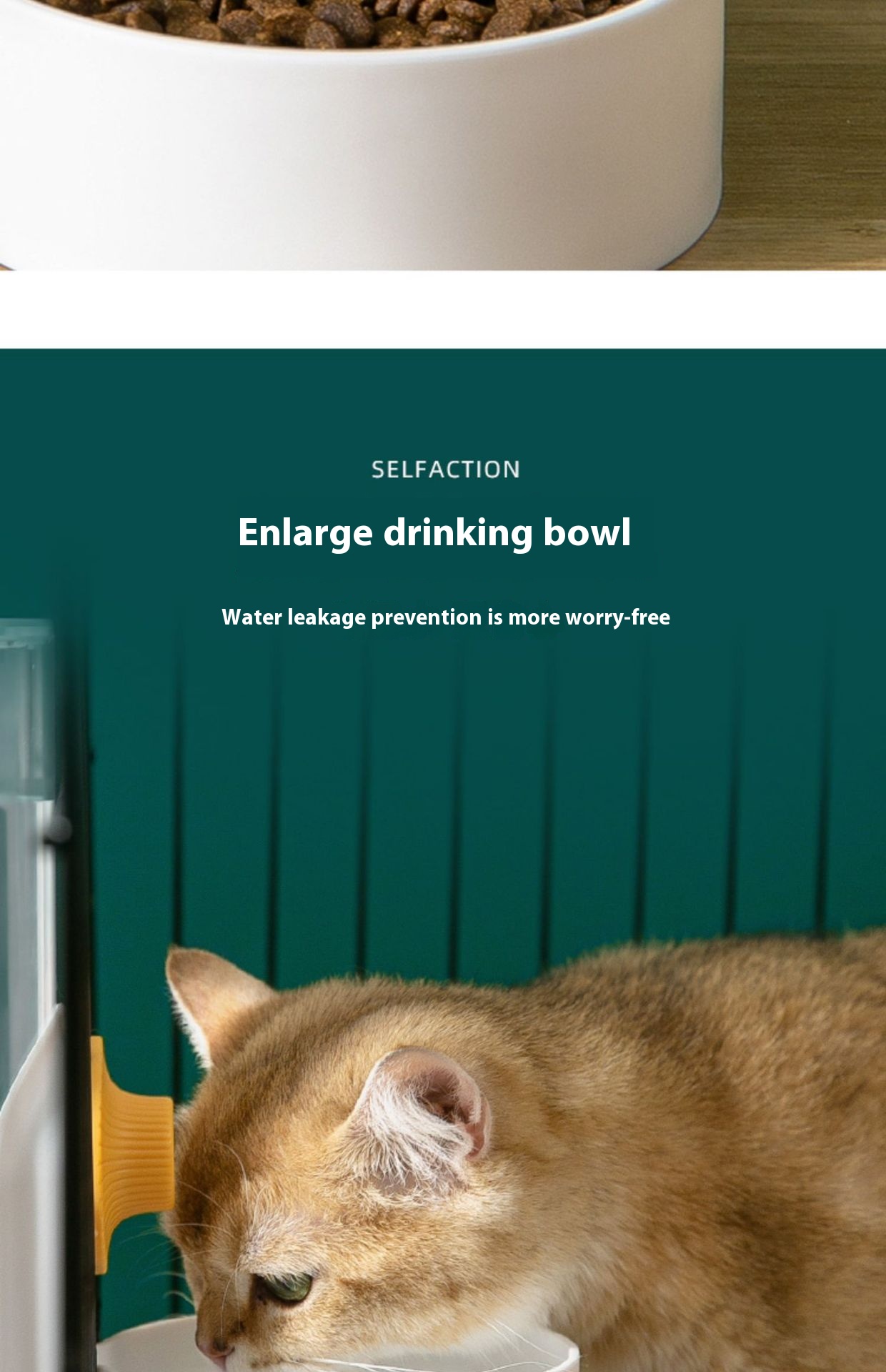886x1372 pixels.
Task: Click the word bowl in title
Action: coord(587,533)
